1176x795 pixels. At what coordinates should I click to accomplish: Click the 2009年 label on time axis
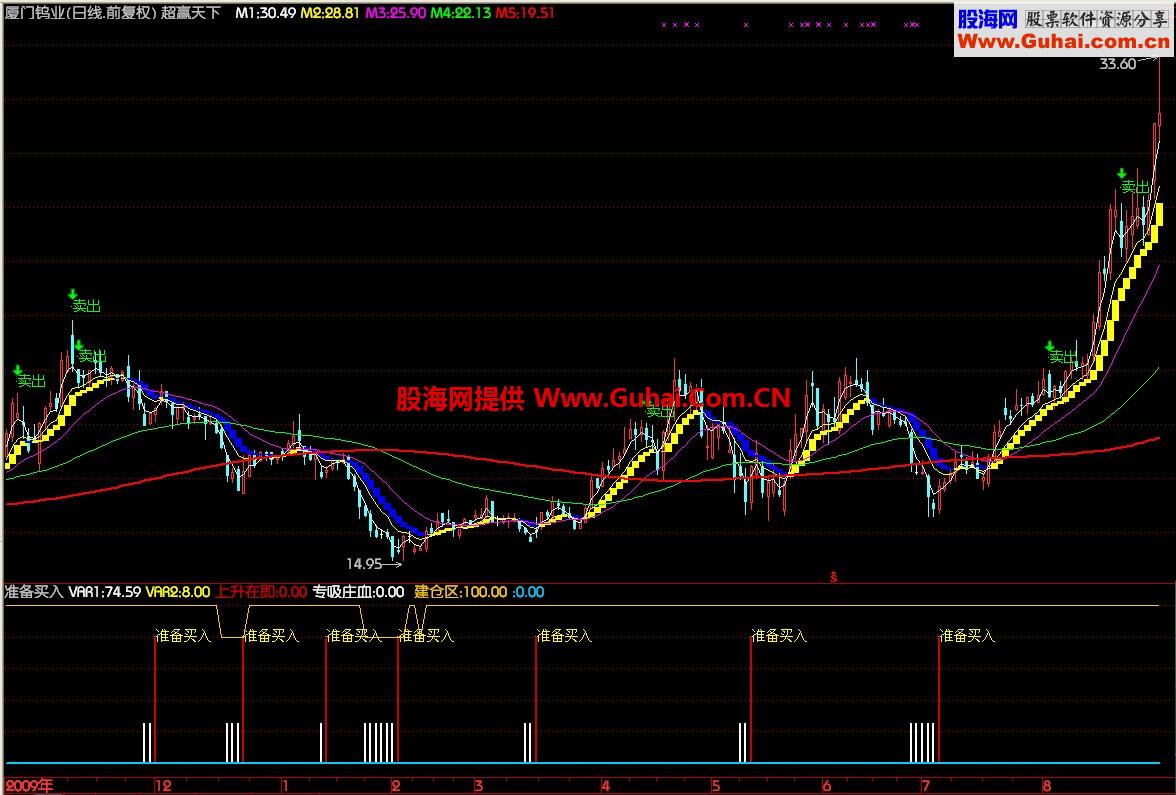tap(29, 786)
